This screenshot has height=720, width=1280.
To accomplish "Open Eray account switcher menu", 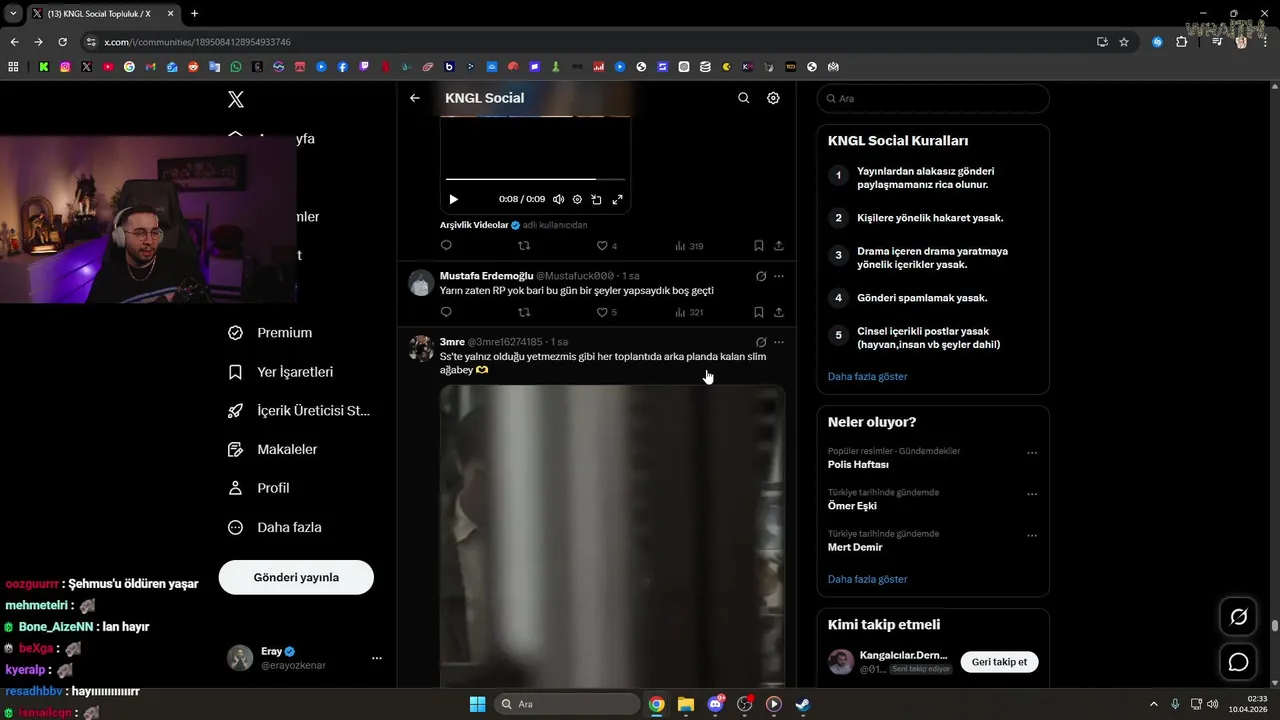I will tap(305, 658).
